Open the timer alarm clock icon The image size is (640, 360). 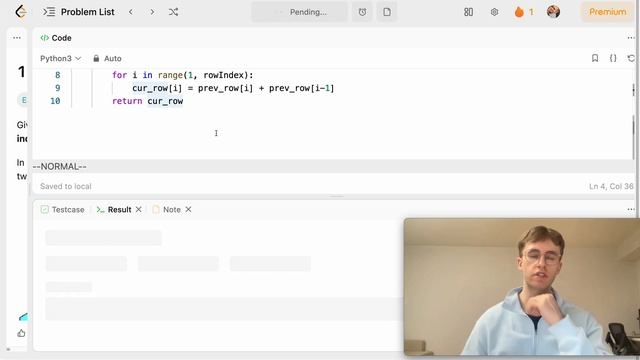(362, 12)
